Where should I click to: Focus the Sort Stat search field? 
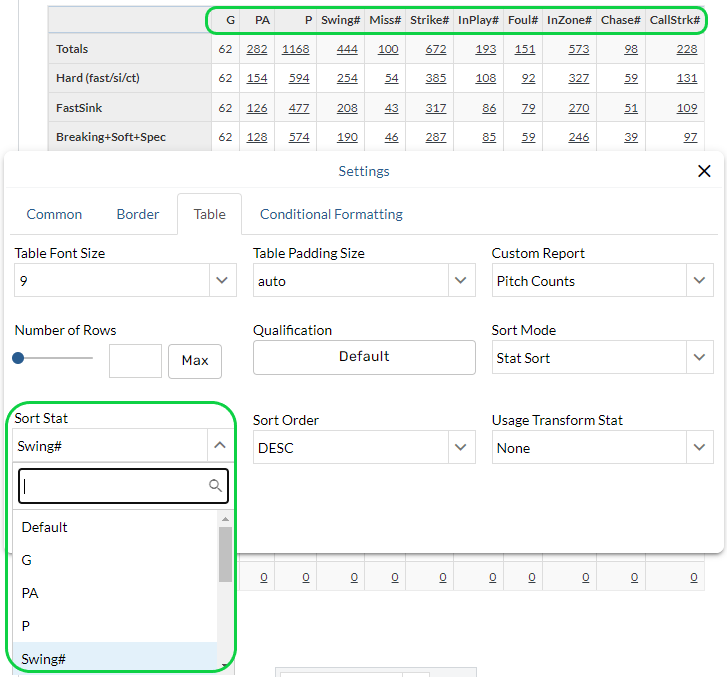click(x=112, y=486)
